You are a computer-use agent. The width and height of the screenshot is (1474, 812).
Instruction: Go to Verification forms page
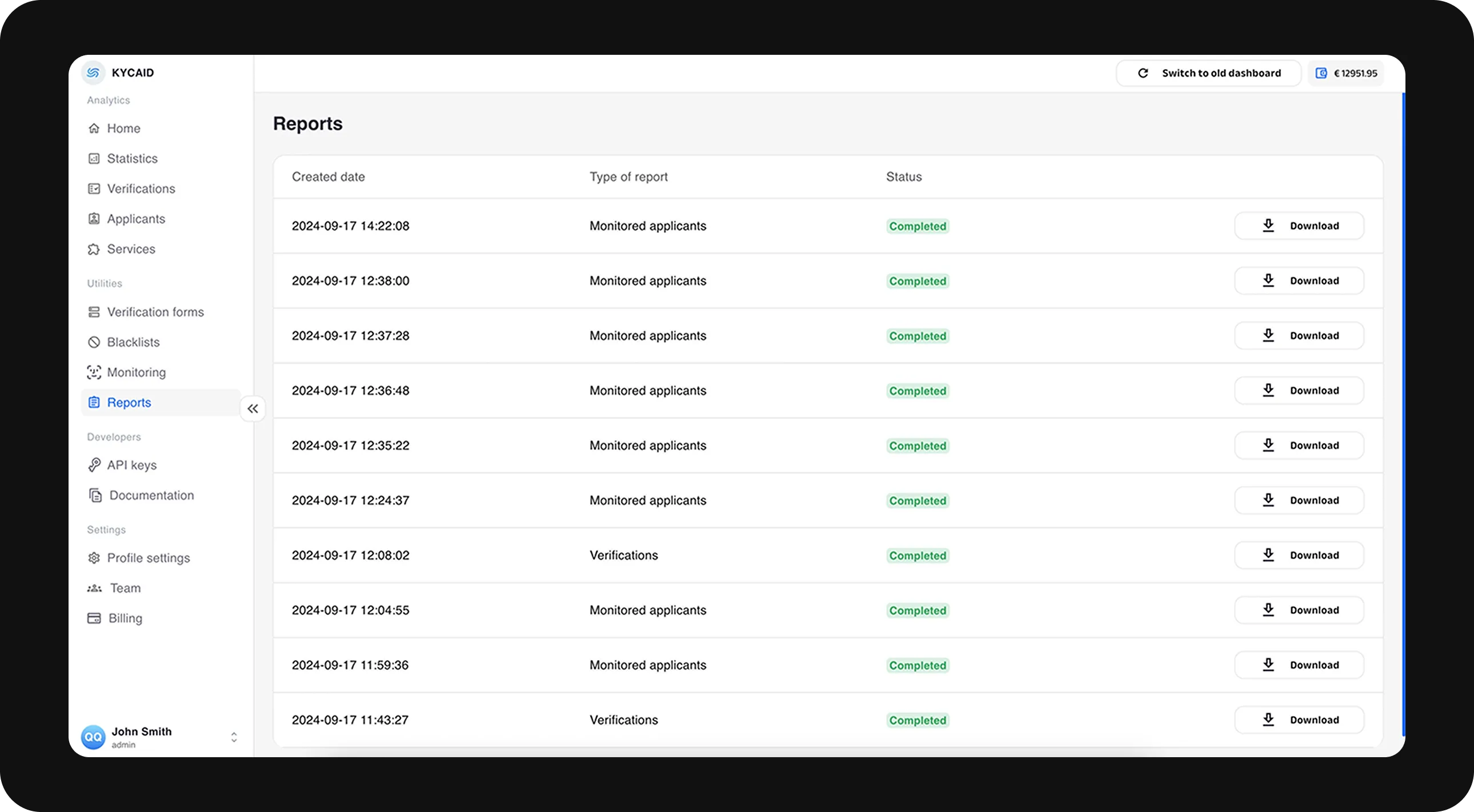(x=155, y=312)
